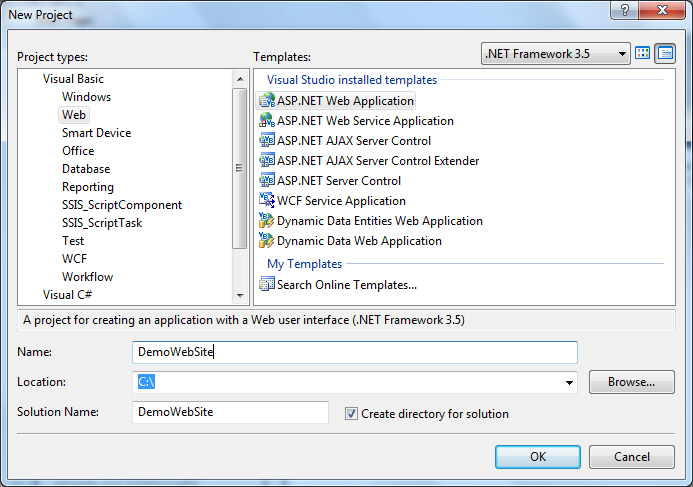
Task: Select the Test project type
Action: click(72, 241)
